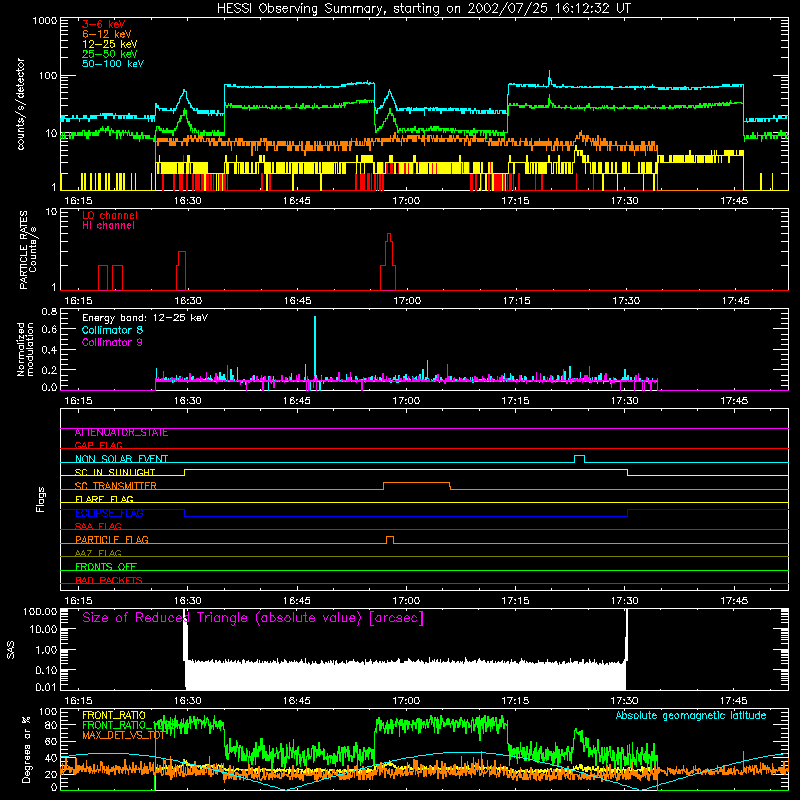Select the cyan 50-100 keV legend entry
The image size is (800, 800).
coord(113,64)
